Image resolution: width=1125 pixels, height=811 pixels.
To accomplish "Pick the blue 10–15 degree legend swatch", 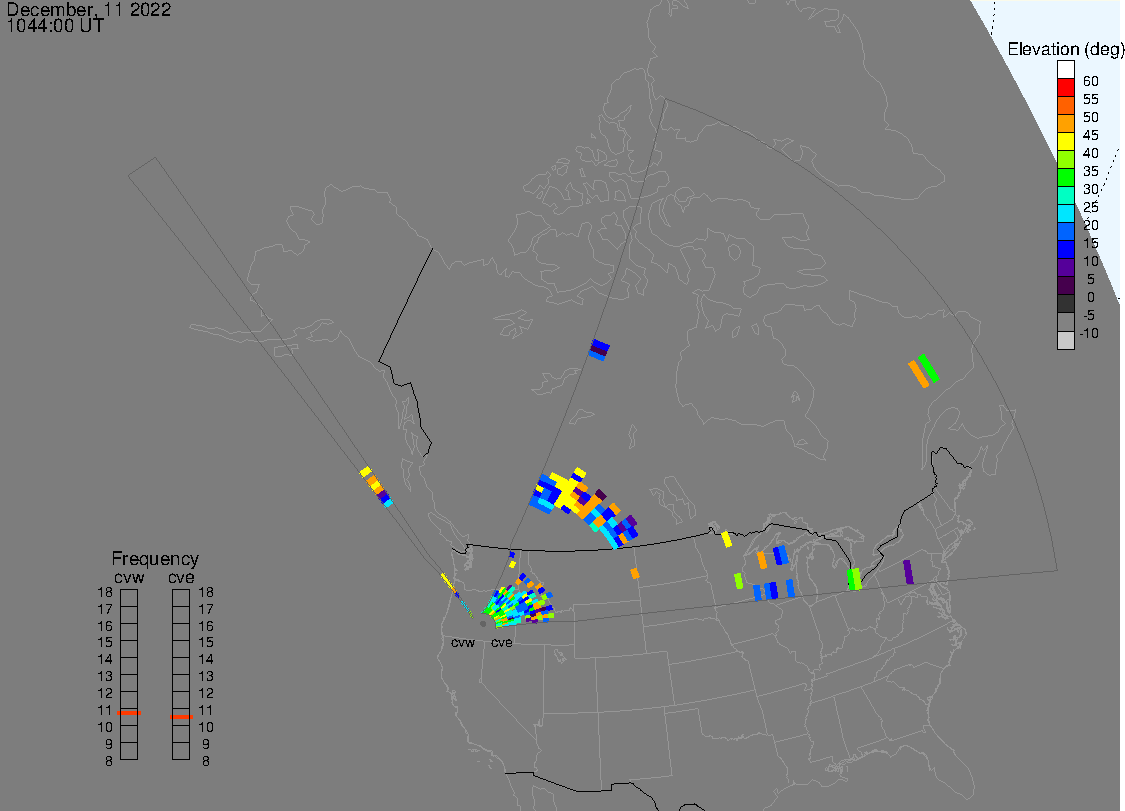I will click(1065, 250).
